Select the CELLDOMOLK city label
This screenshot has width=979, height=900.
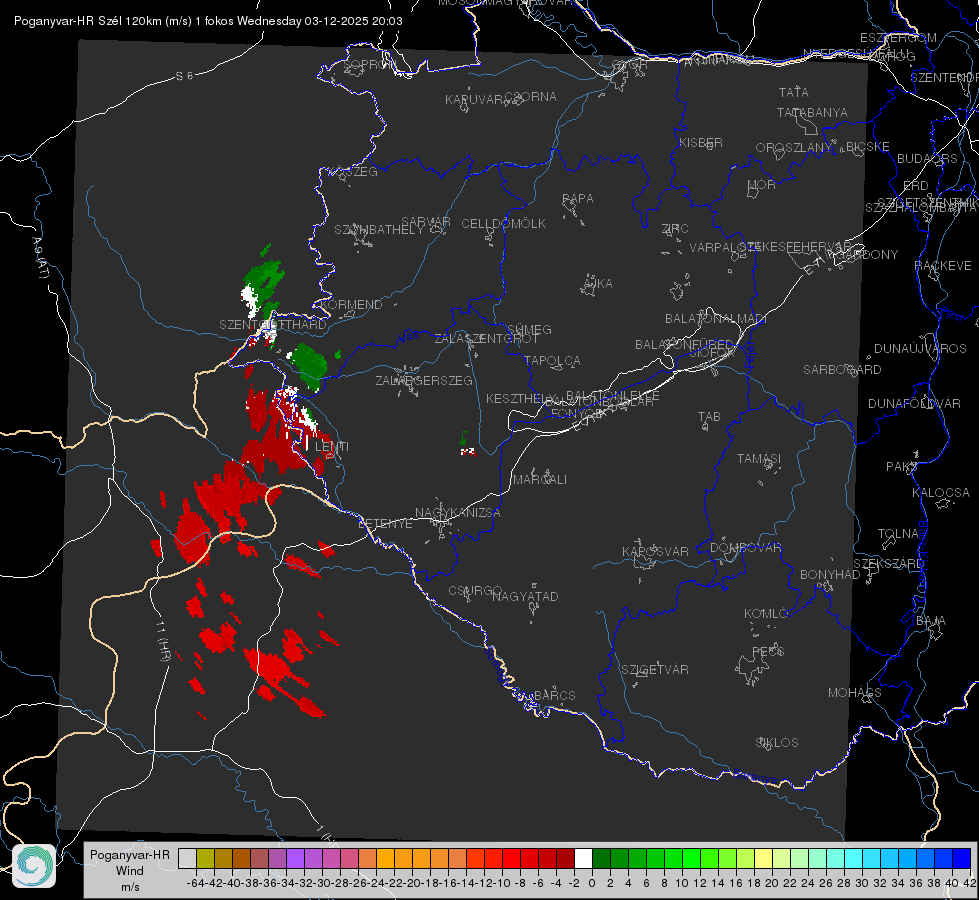pyautogui.click(x=503, y=223)
